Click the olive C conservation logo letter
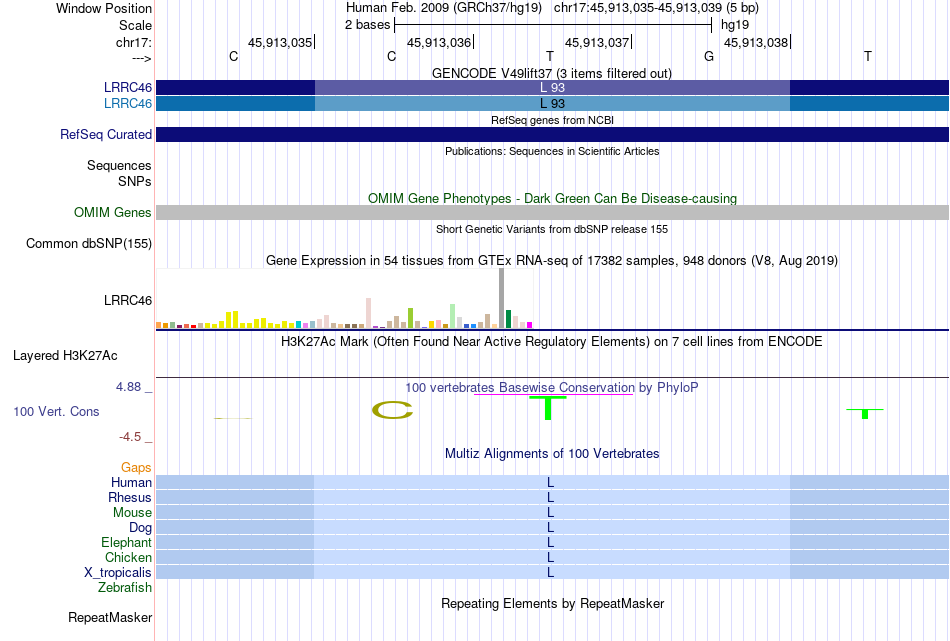This screenshot has height=641, width=950. [x=392, y=410]
